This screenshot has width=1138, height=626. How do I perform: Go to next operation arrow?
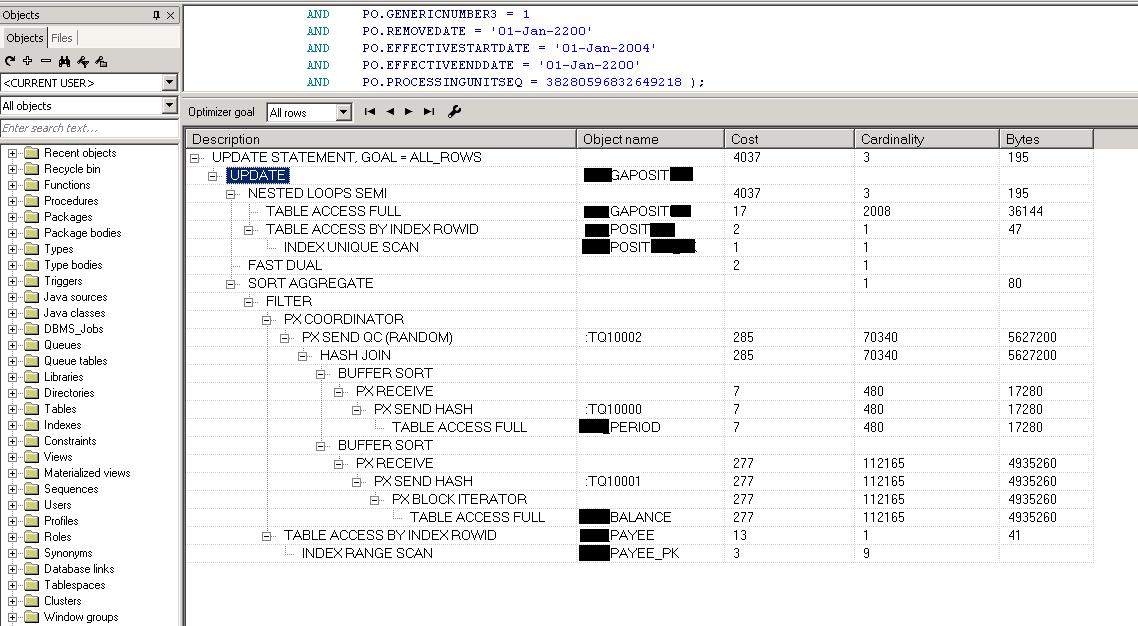(x=408, y=112)
